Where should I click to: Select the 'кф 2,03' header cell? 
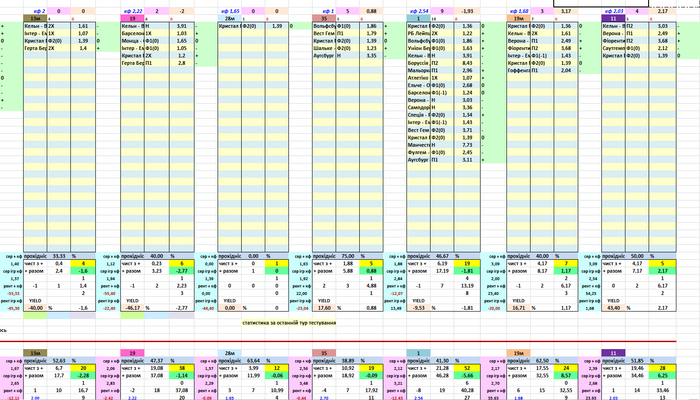coord(613,11)
